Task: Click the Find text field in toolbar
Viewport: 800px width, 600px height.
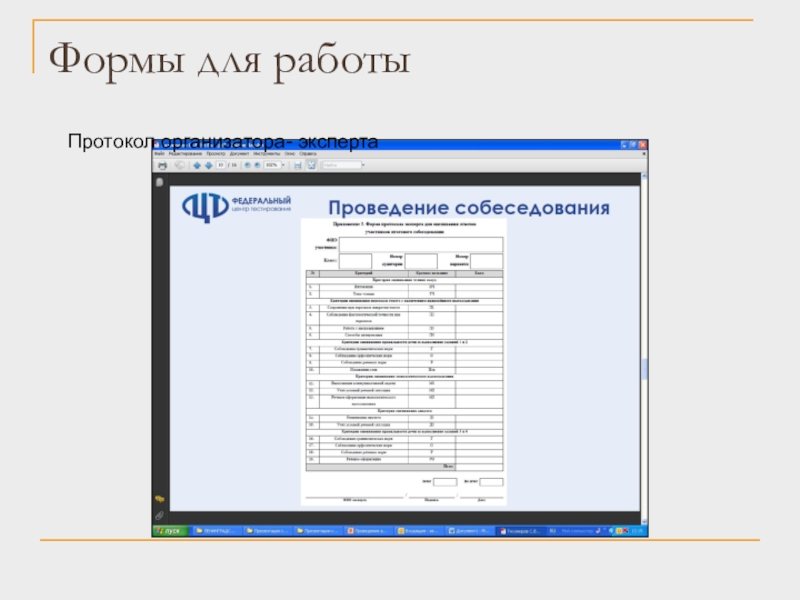Action: (x=342, y=165)
